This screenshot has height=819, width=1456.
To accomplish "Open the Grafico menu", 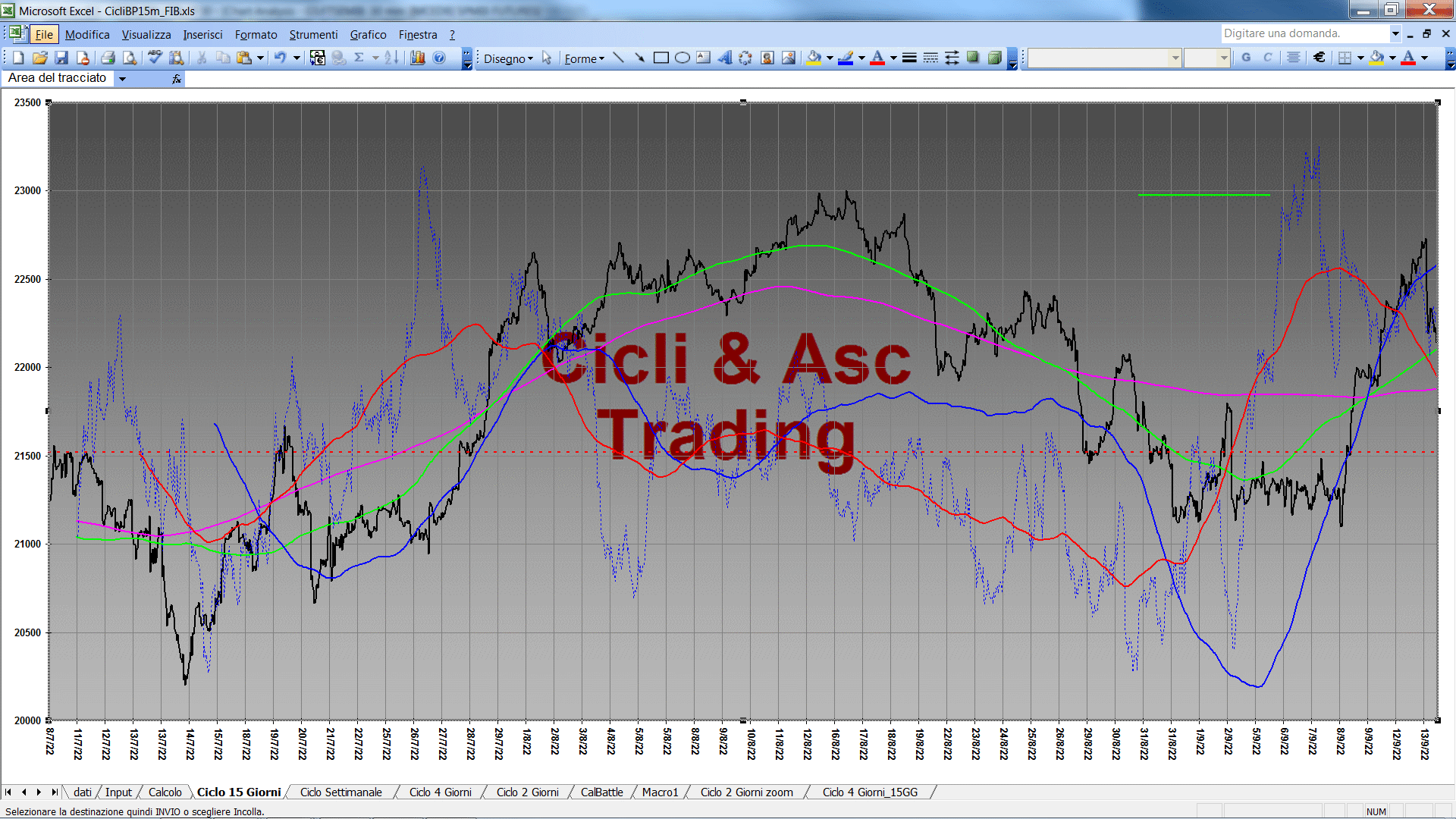I will 368,34.
